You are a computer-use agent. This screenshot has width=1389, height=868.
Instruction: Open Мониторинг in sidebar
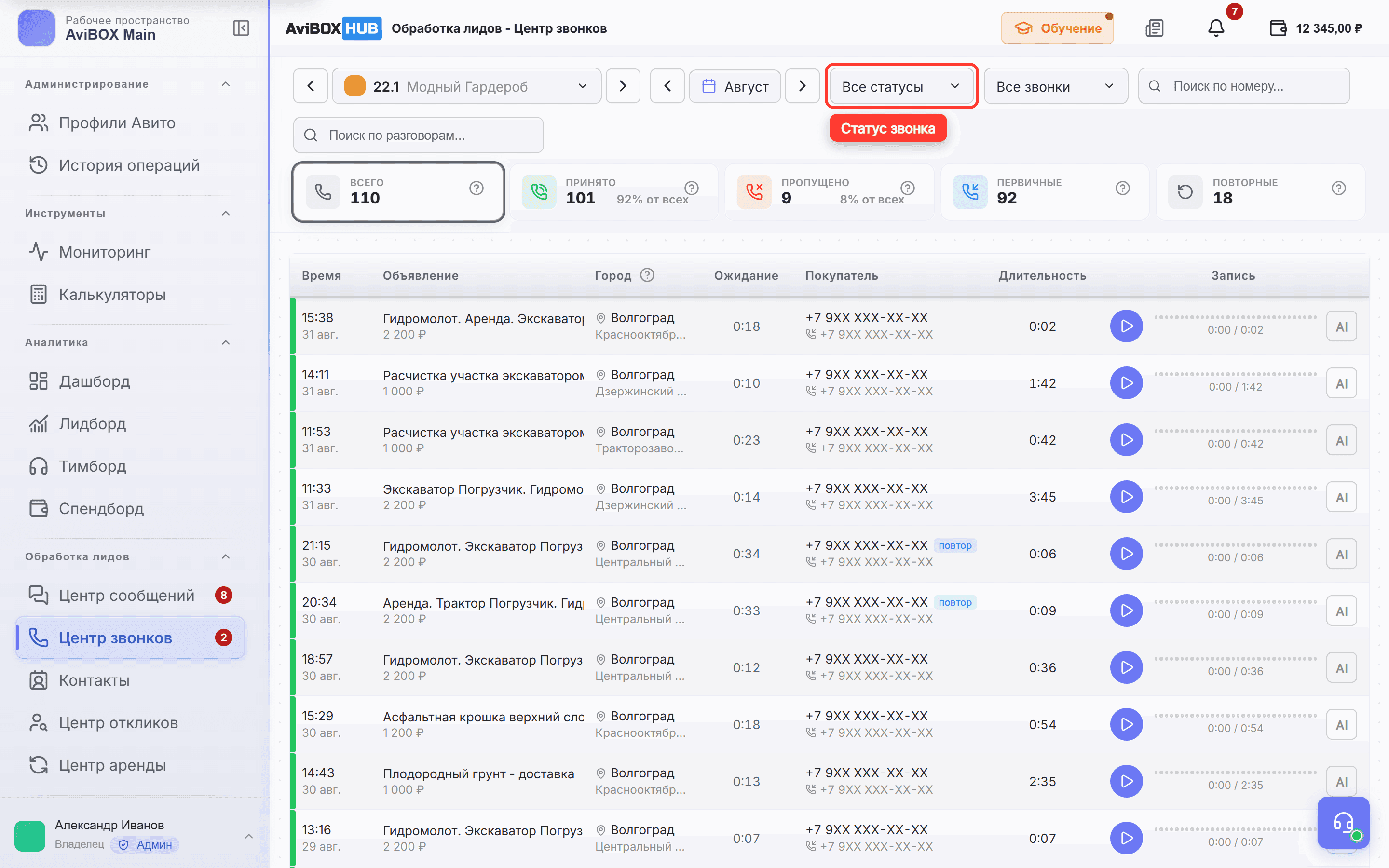pyautogui.click(x=130, y=252)
